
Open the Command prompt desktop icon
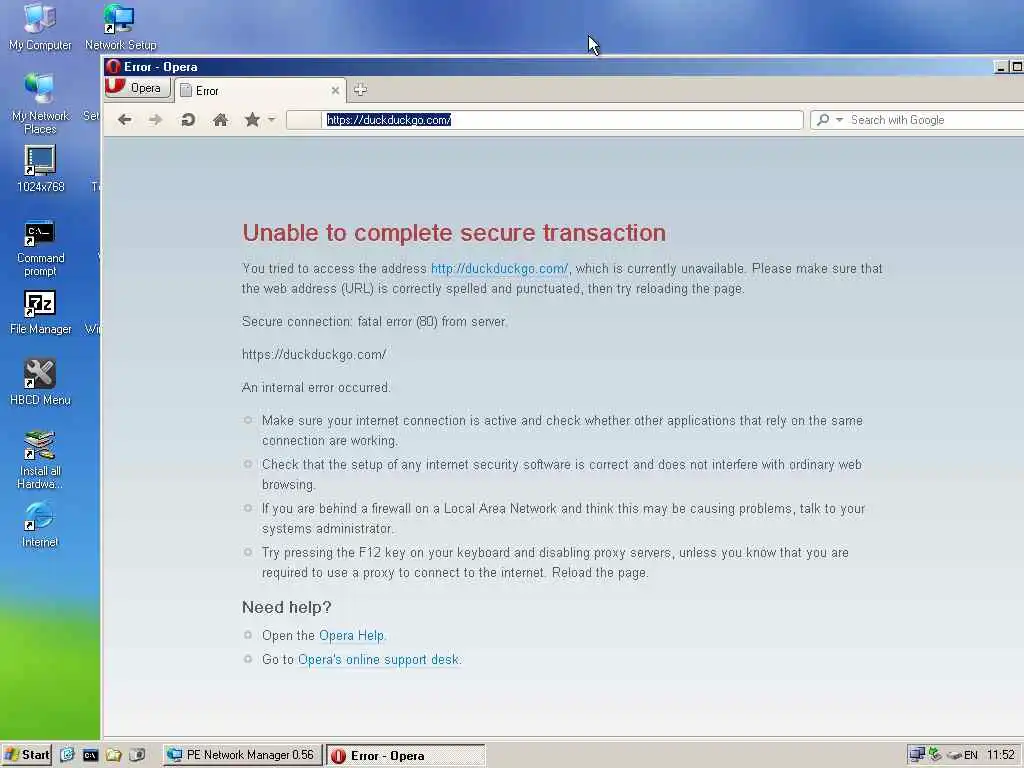point(40,249)
